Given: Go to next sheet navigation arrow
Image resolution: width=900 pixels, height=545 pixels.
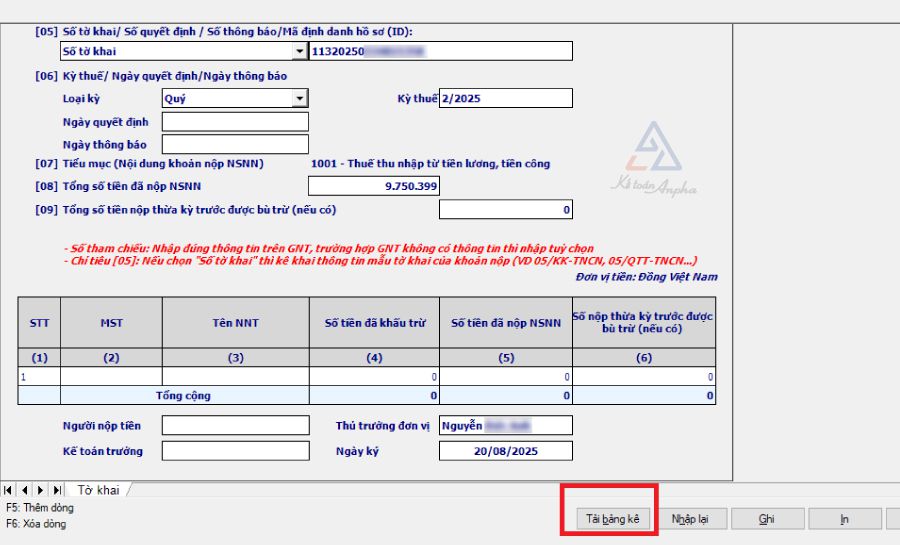Looking at the screenshot, I should click(40, 490).
